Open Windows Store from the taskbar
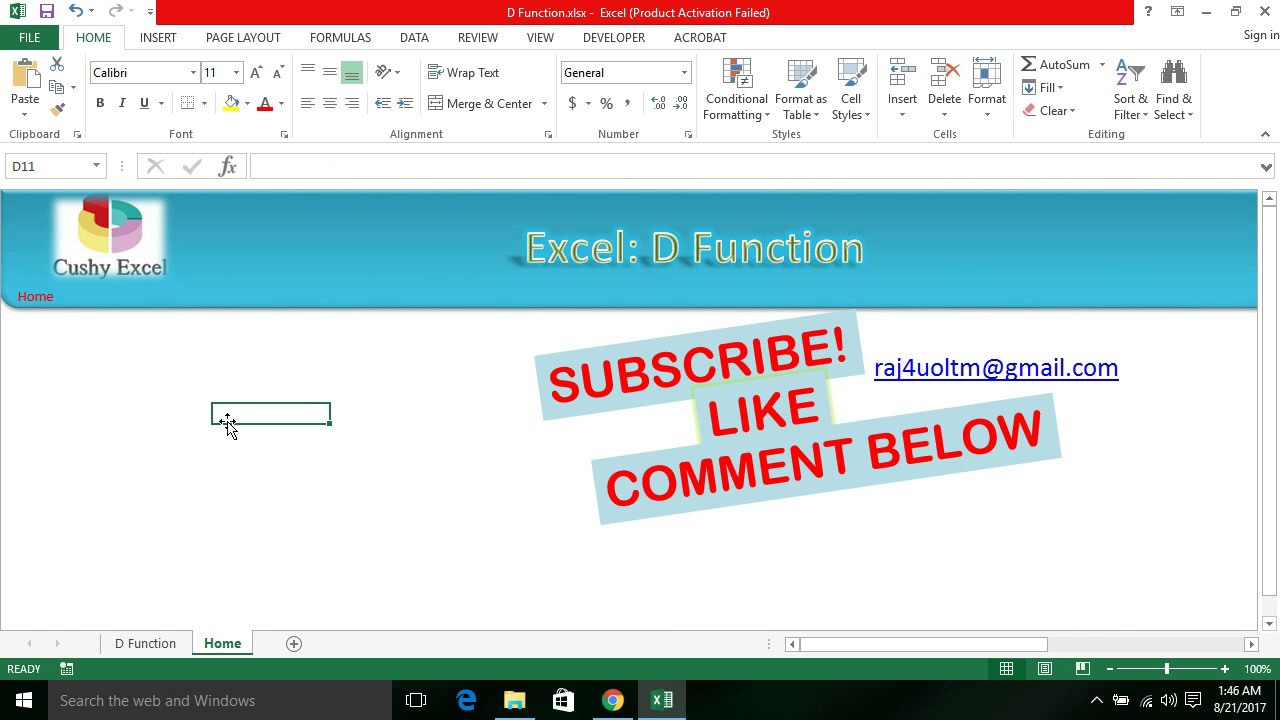The width and height of the screenshot is (1280, 720). pos(563,700)
